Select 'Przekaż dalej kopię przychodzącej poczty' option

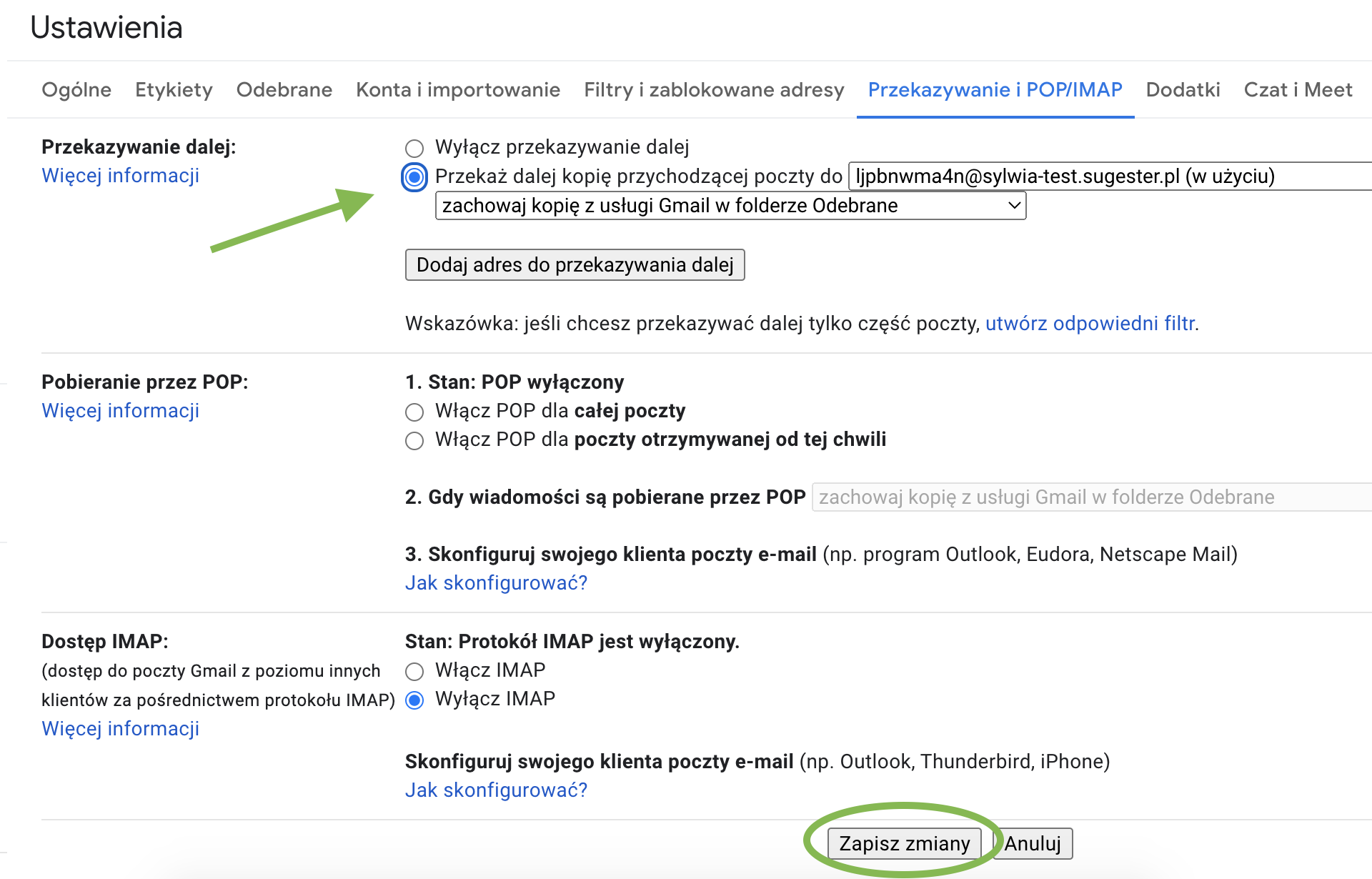414,177
